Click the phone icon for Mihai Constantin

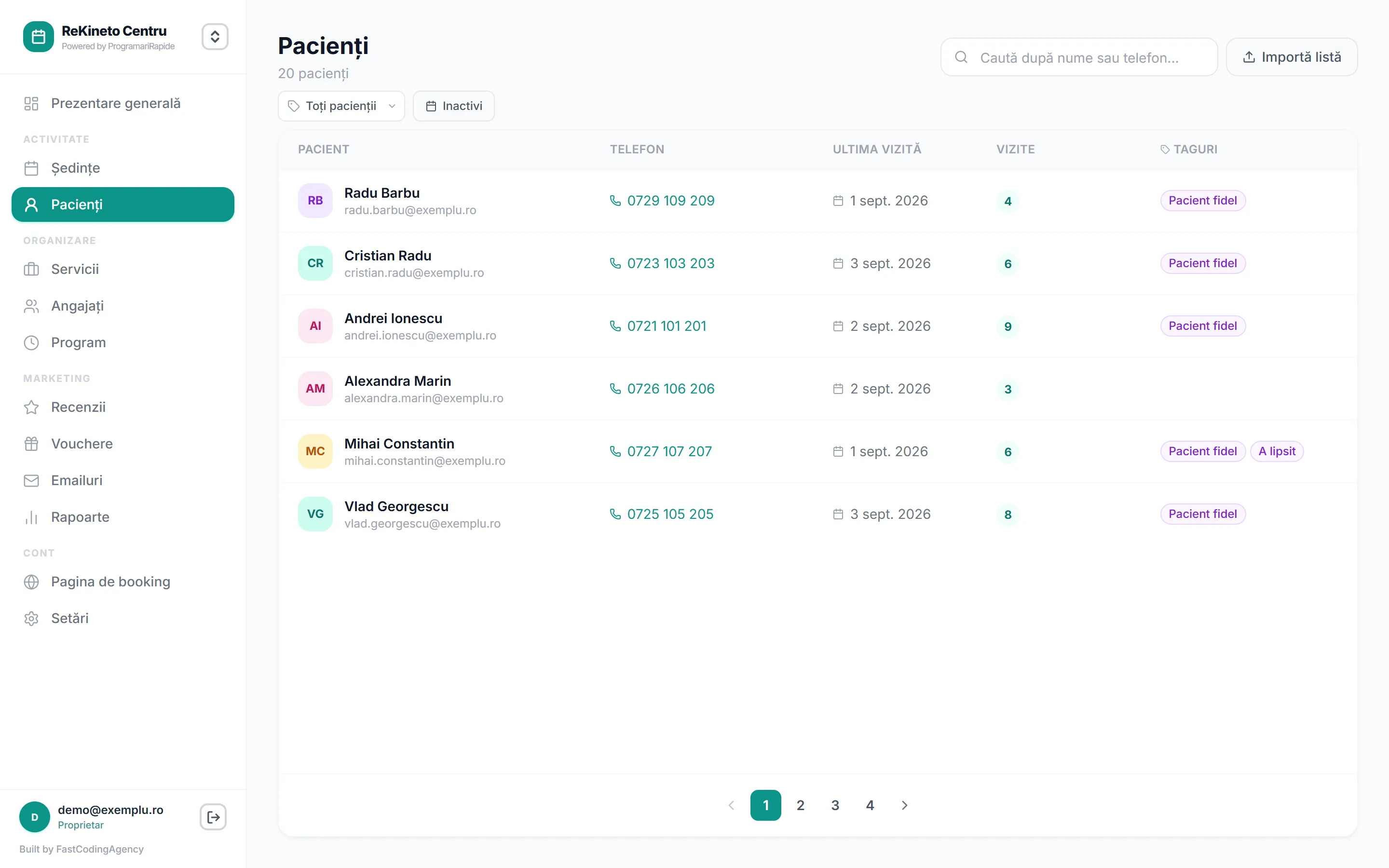pos(615,452)
